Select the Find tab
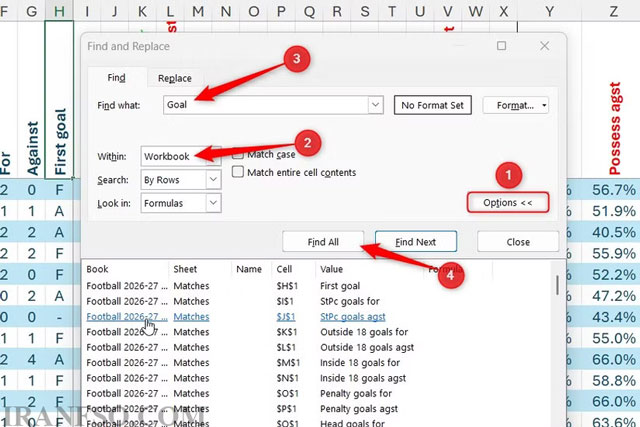The height and width of the screenshot is (427, 640). tap(116, 77)
